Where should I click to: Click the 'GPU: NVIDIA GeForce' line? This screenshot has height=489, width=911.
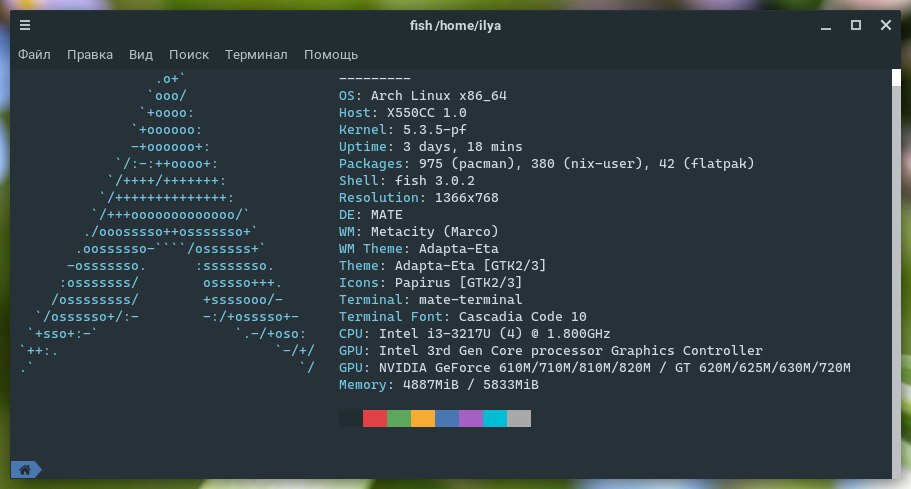(x=595, y=368)
